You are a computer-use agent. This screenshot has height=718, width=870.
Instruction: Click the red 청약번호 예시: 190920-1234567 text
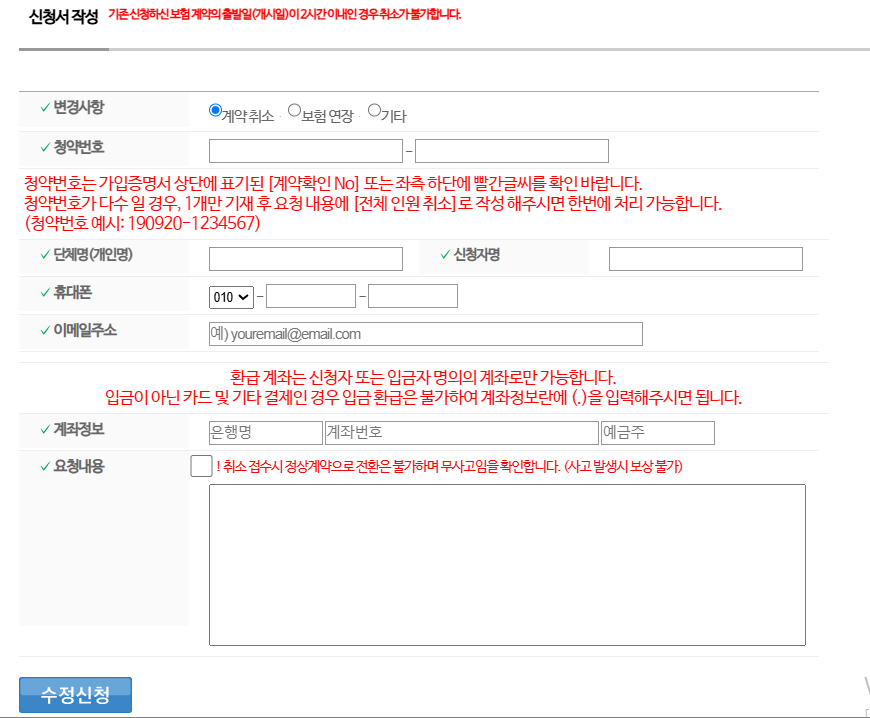tap(143, 223)
